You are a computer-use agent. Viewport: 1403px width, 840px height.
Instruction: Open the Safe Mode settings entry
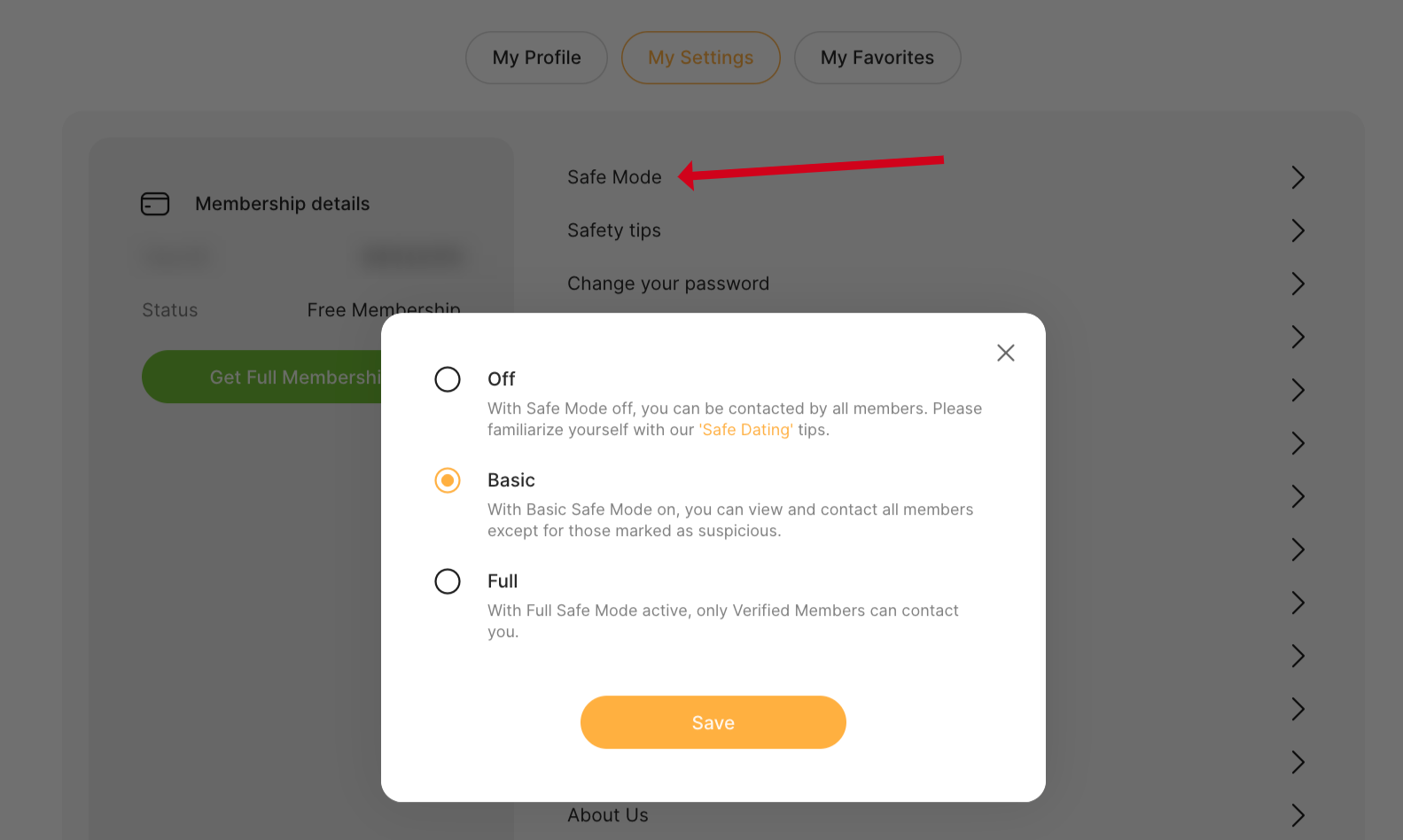[614, 177]
